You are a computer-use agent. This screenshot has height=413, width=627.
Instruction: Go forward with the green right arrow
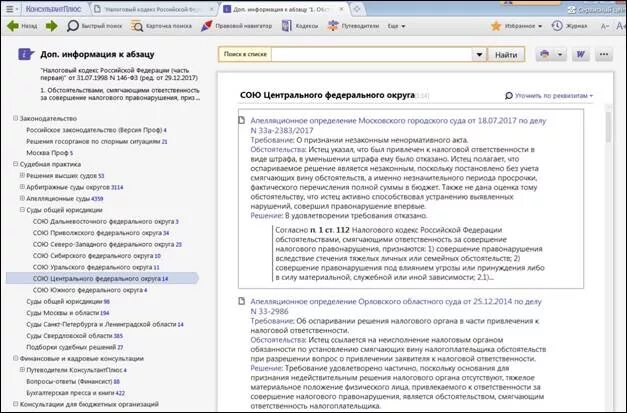tap(52, 26)
